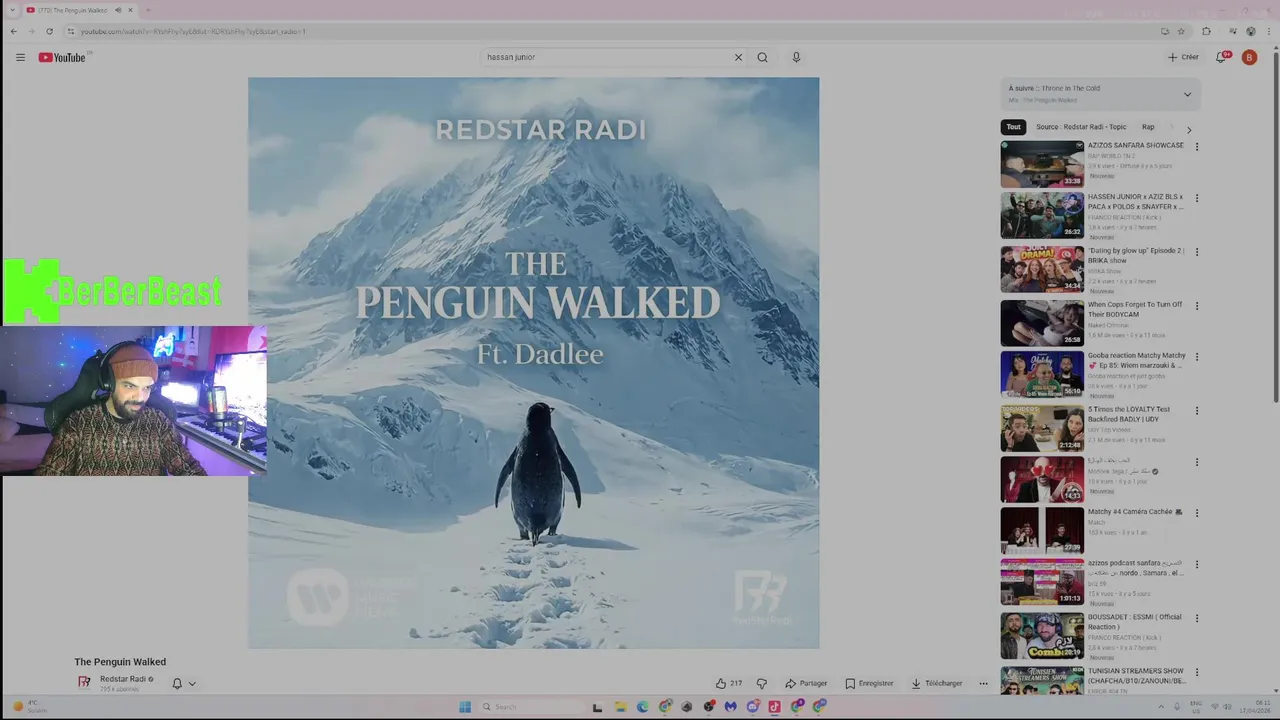The width and height of the screenshot is (1280, 720).
Task: Go to YouTube home via logo
Action: tap(62, 57)
